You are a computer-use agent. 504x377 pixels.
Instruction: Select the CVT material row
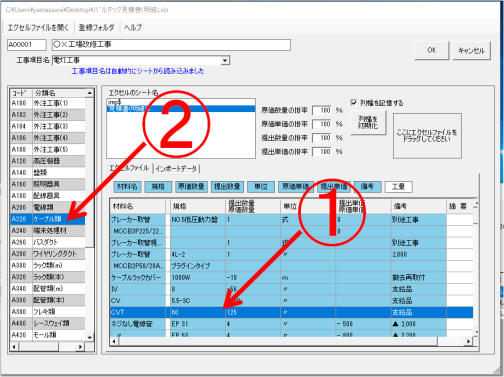tap(291, 312)
